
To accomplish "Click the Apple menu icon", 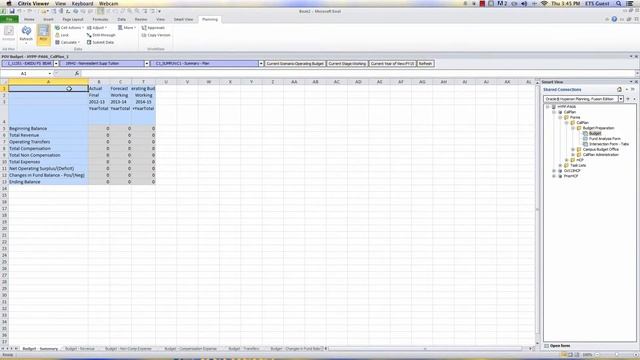I will pyautogui.click(x=9, y=3).
